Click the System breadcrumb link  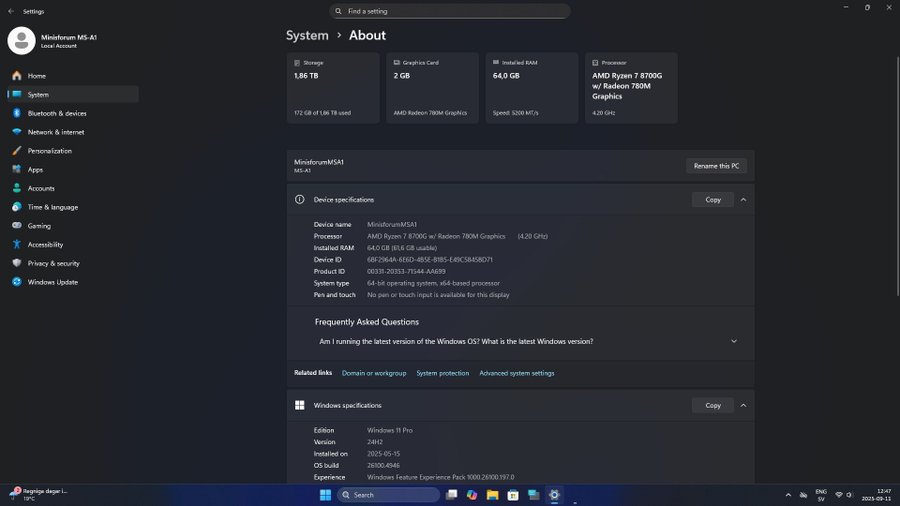[307, 36]
